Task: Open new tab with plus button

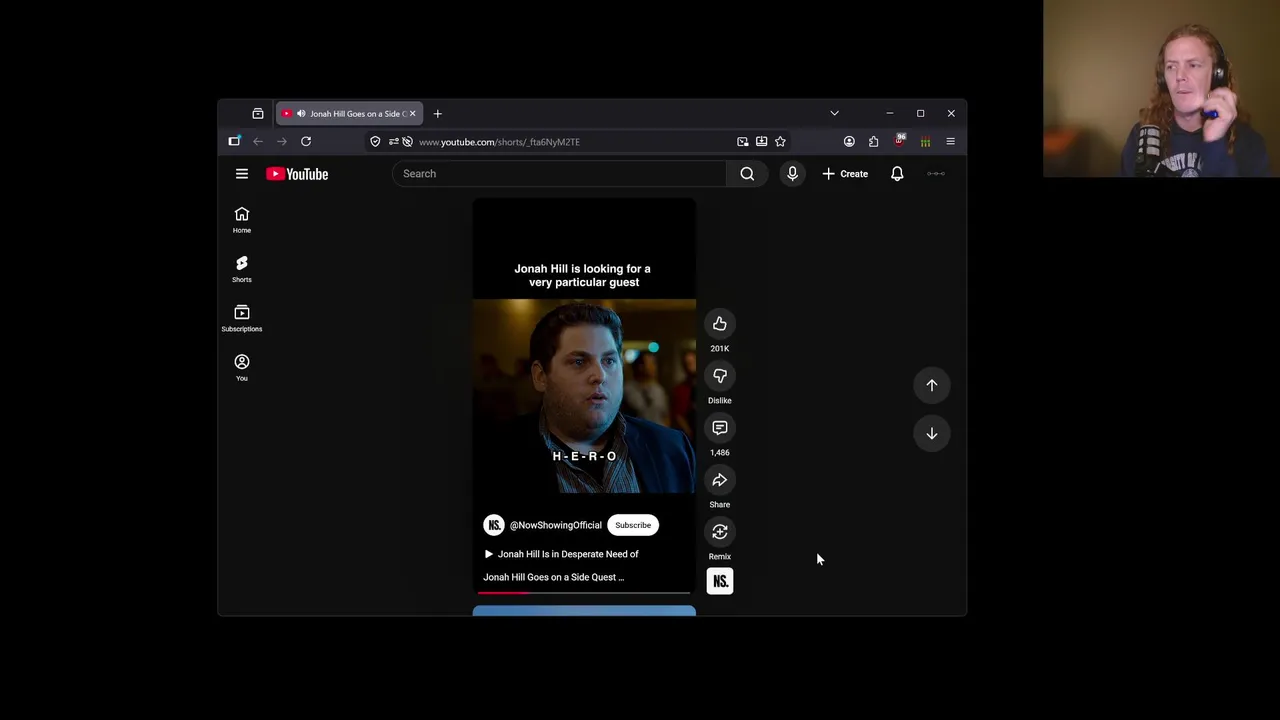Action: (437, 114)
